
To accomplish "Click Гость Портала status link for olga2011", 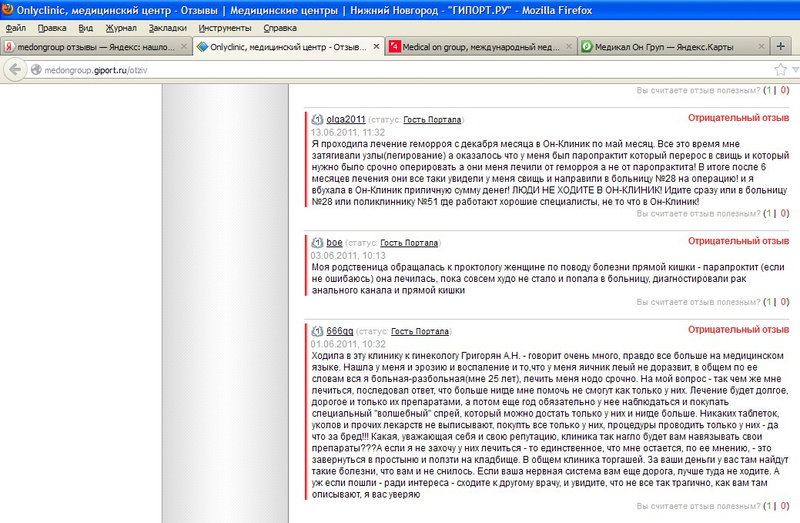I will [432, 119].
